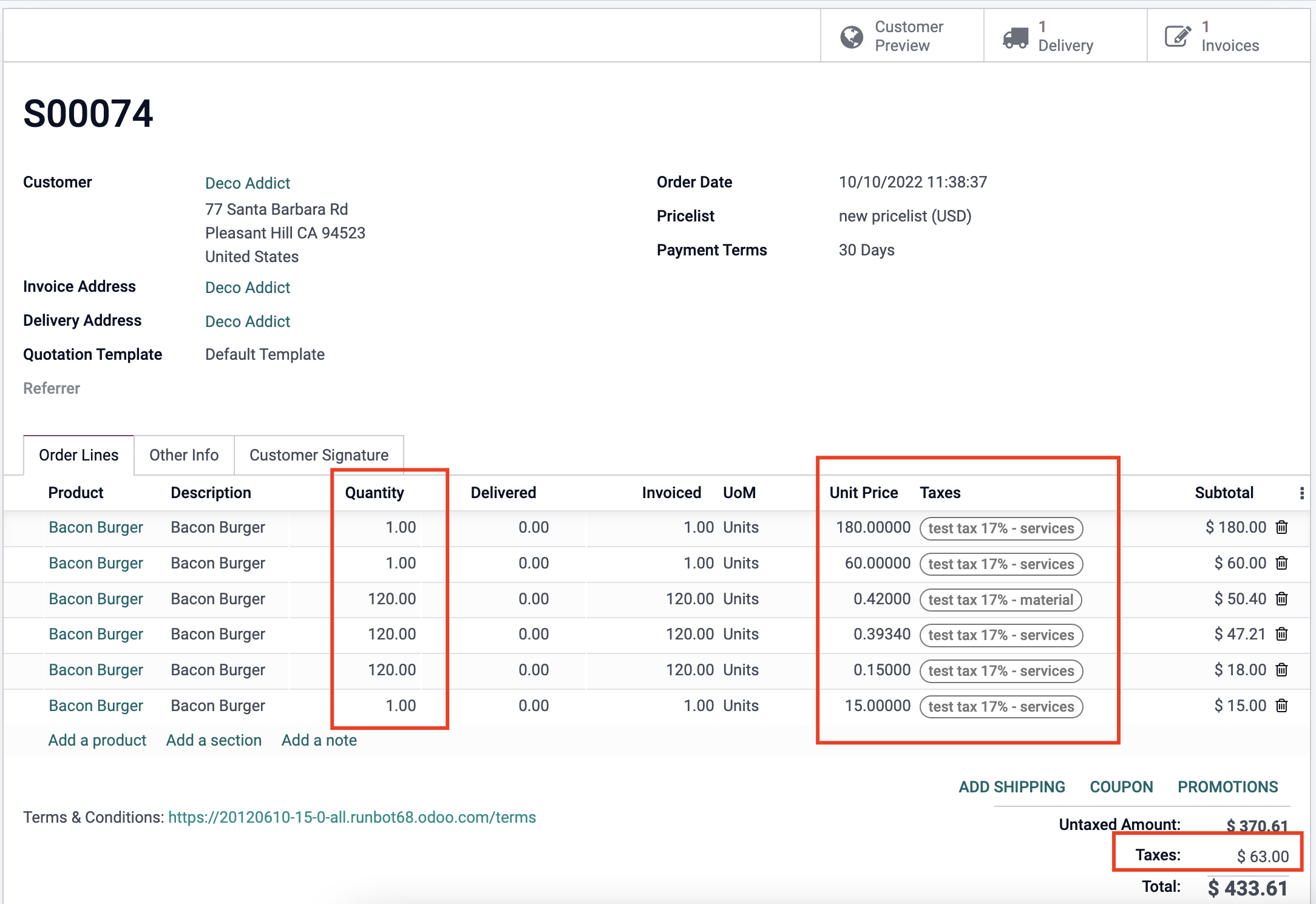Click the $ 433.61 total amount
The width and height of the screenshot is (1316, 904).
tap(1247, 888)
